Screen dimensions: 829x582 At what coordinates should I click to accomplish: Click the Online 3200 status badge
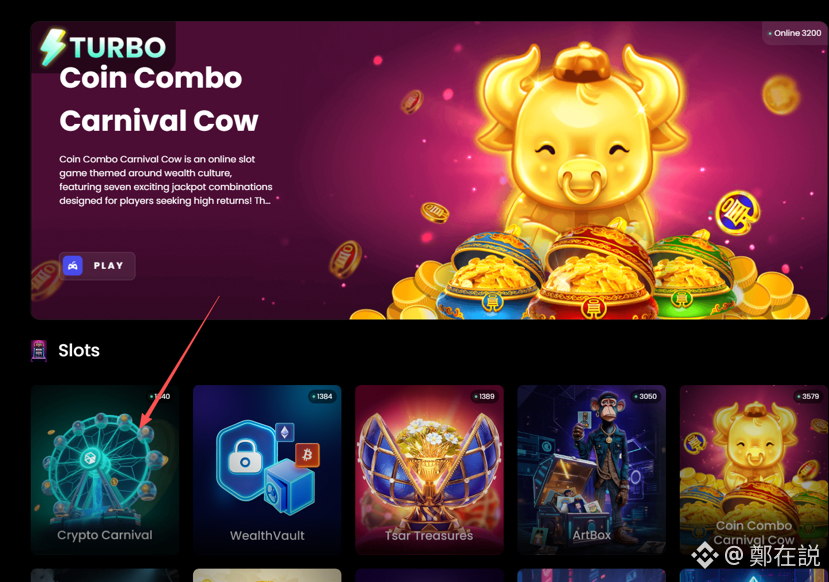795,33
